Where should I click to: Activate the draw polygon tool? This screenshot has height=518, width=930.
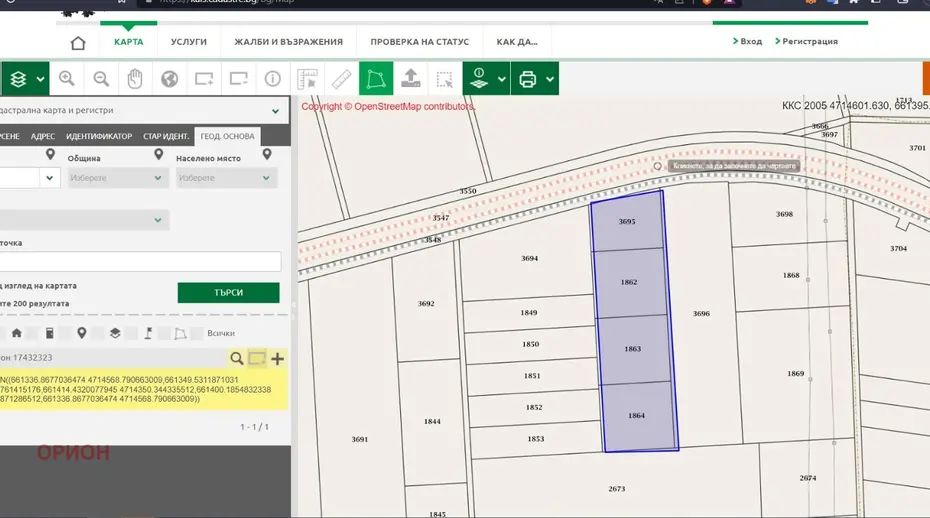[376, 79]
